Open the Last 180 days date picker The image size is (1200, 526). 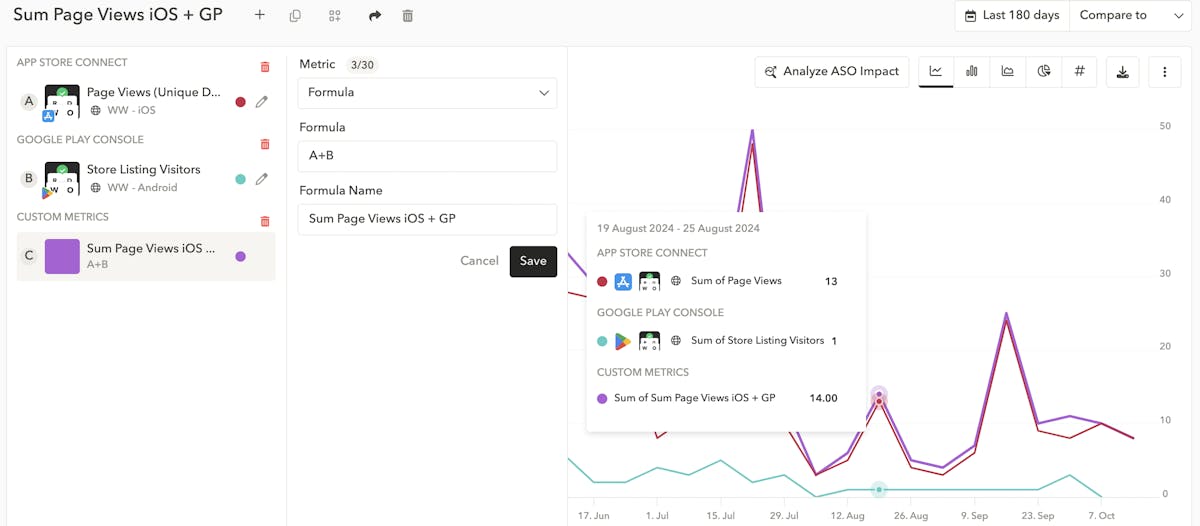point(1012,16)
